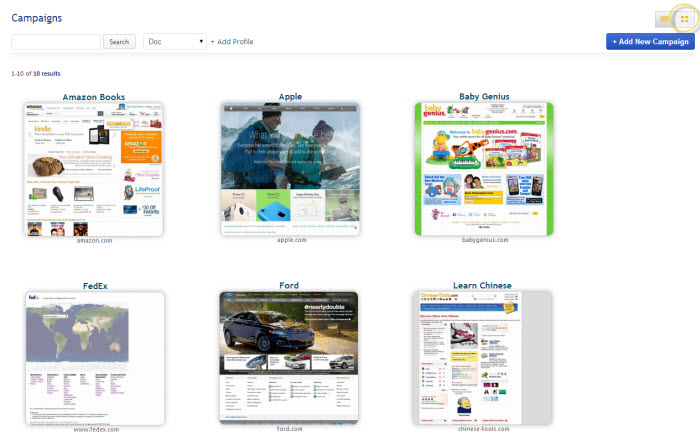Click the Add New Campaign button

649,41
